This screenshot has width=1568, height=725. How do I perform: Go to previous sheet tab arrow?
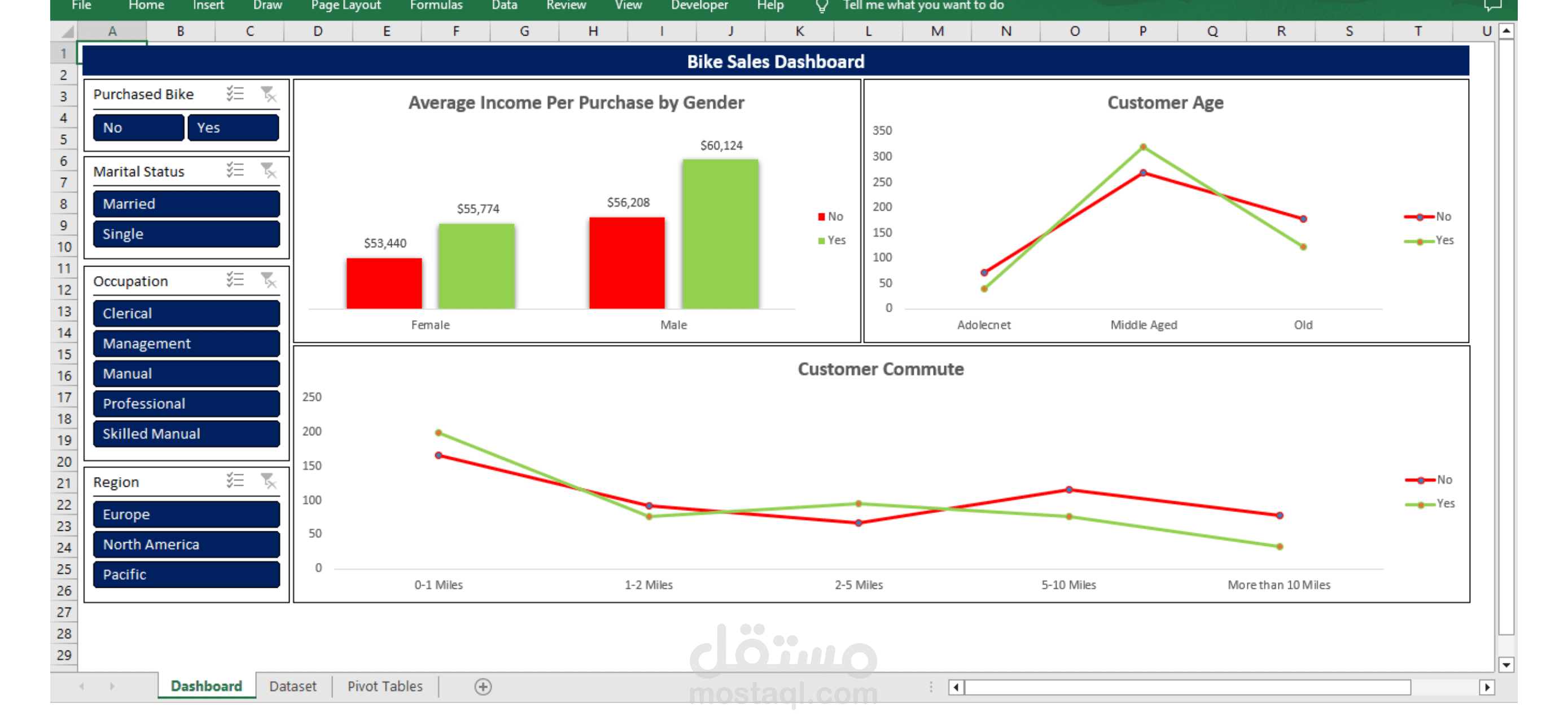click(x=82, y=687)
